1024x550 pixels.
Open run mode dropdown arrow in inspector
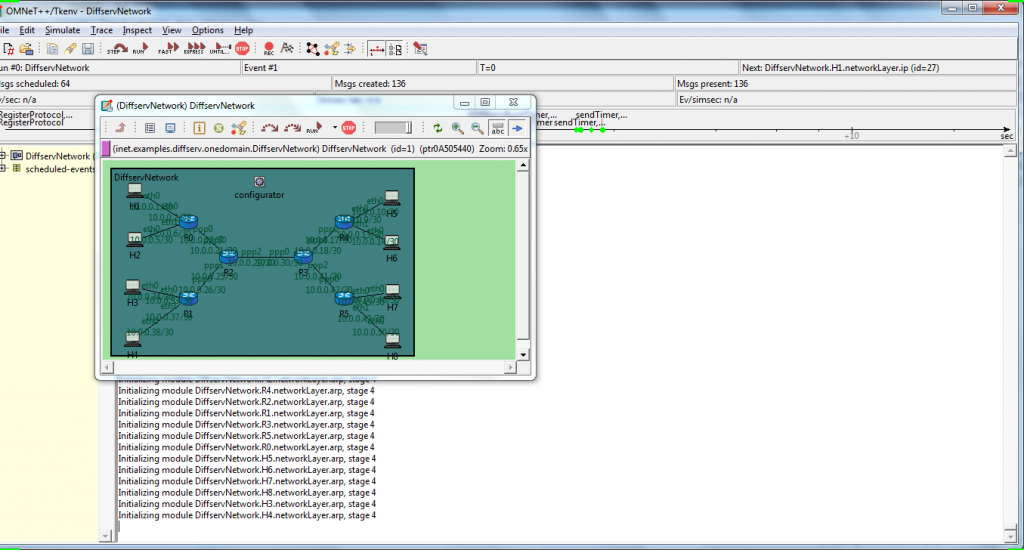click(334, 128)
